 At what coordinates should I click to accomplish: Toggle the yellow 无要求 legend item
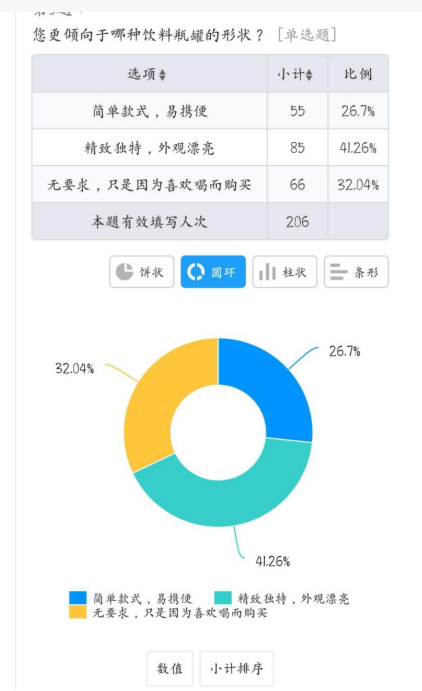168,613
